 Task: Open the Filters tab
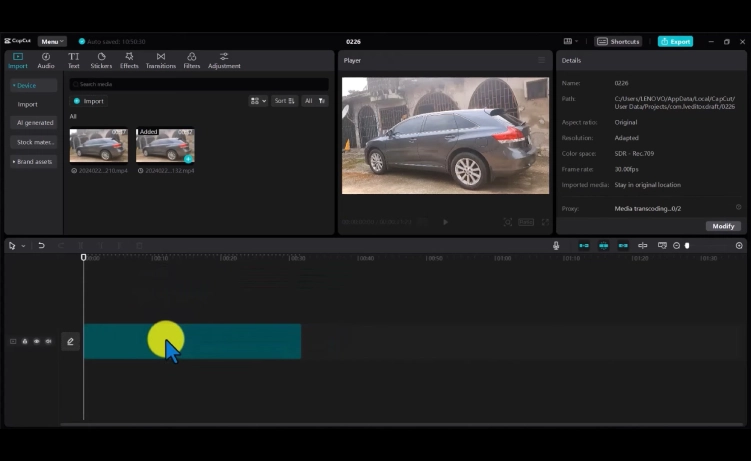(x=192, y=61)
